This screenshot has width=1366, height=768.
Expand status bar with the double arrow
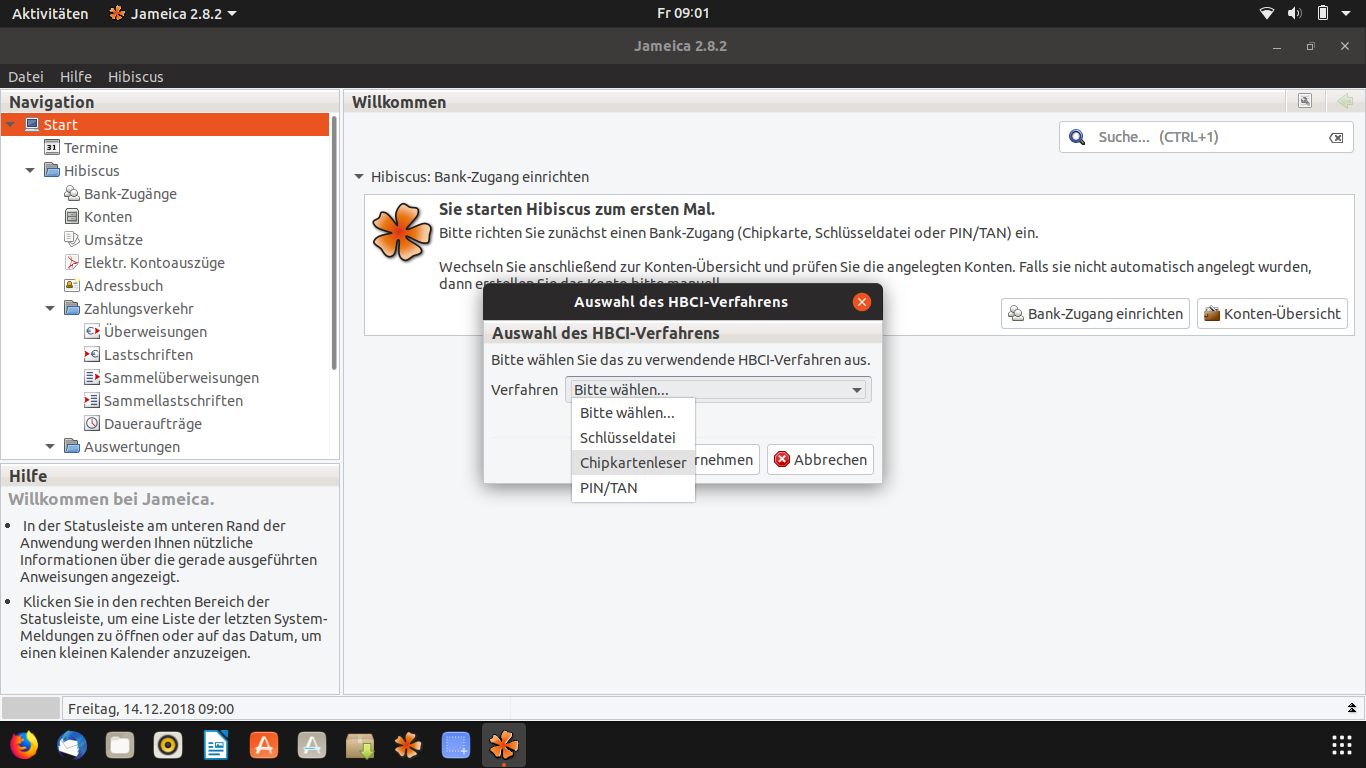click(1352, 708)
